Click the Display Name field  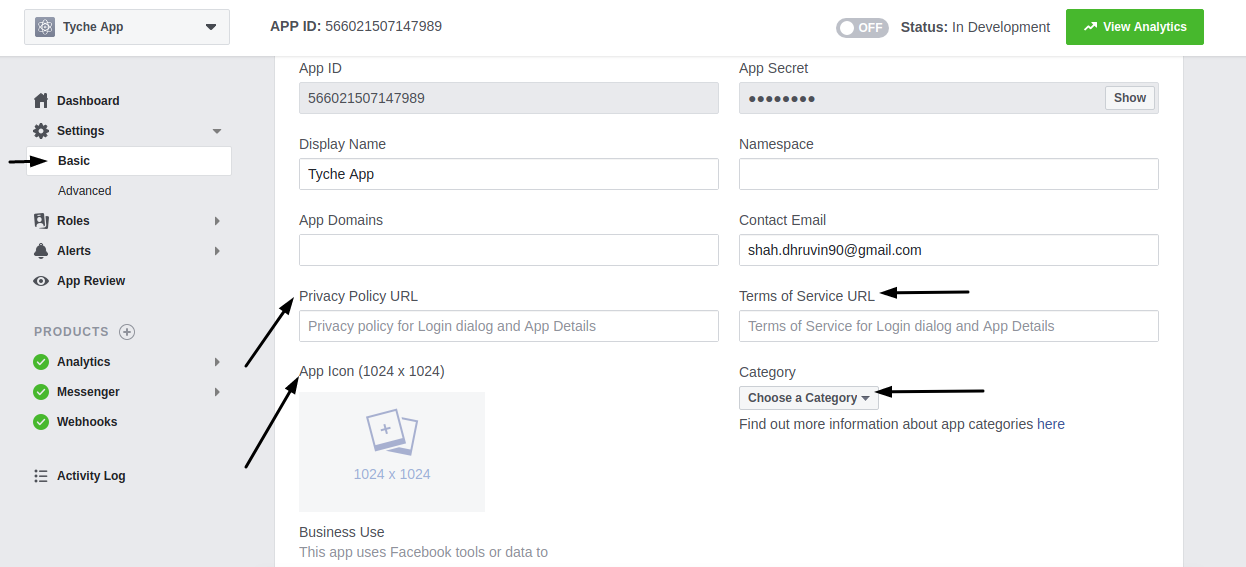[x=509, y=174]
